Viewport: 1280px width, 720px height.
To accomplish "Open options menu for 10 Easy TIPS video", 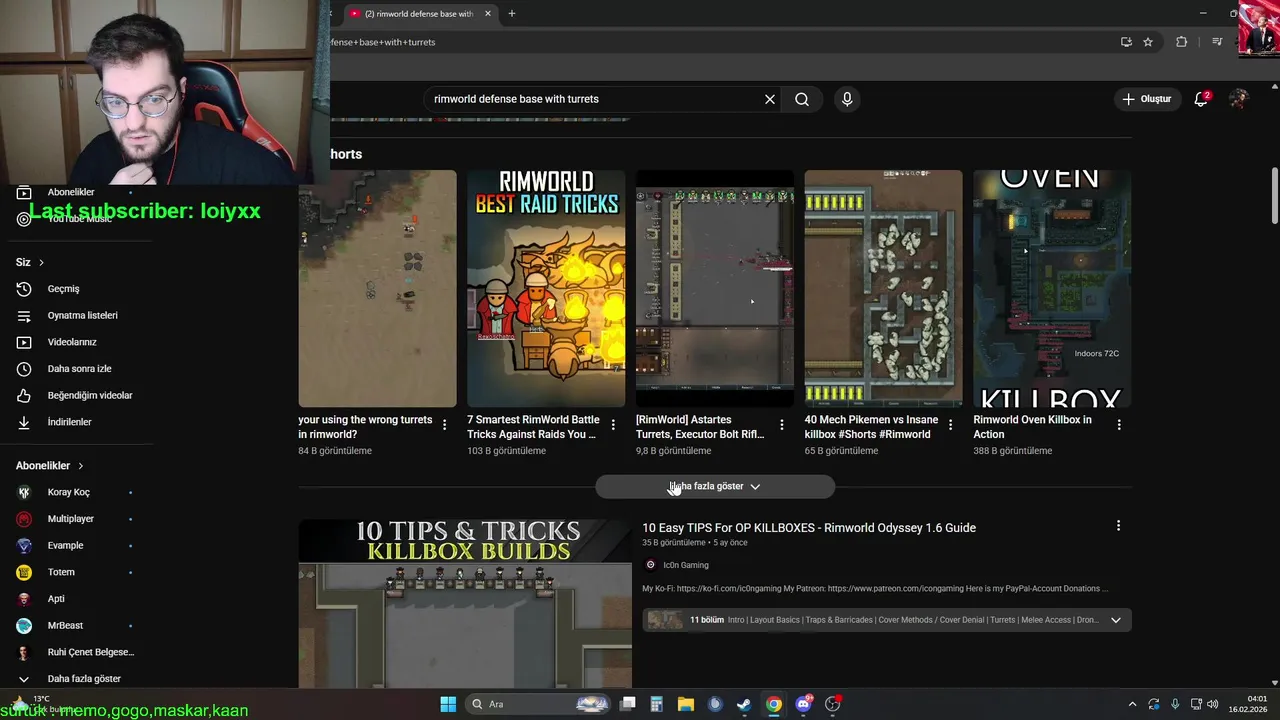I will (x=1118, y=526).
